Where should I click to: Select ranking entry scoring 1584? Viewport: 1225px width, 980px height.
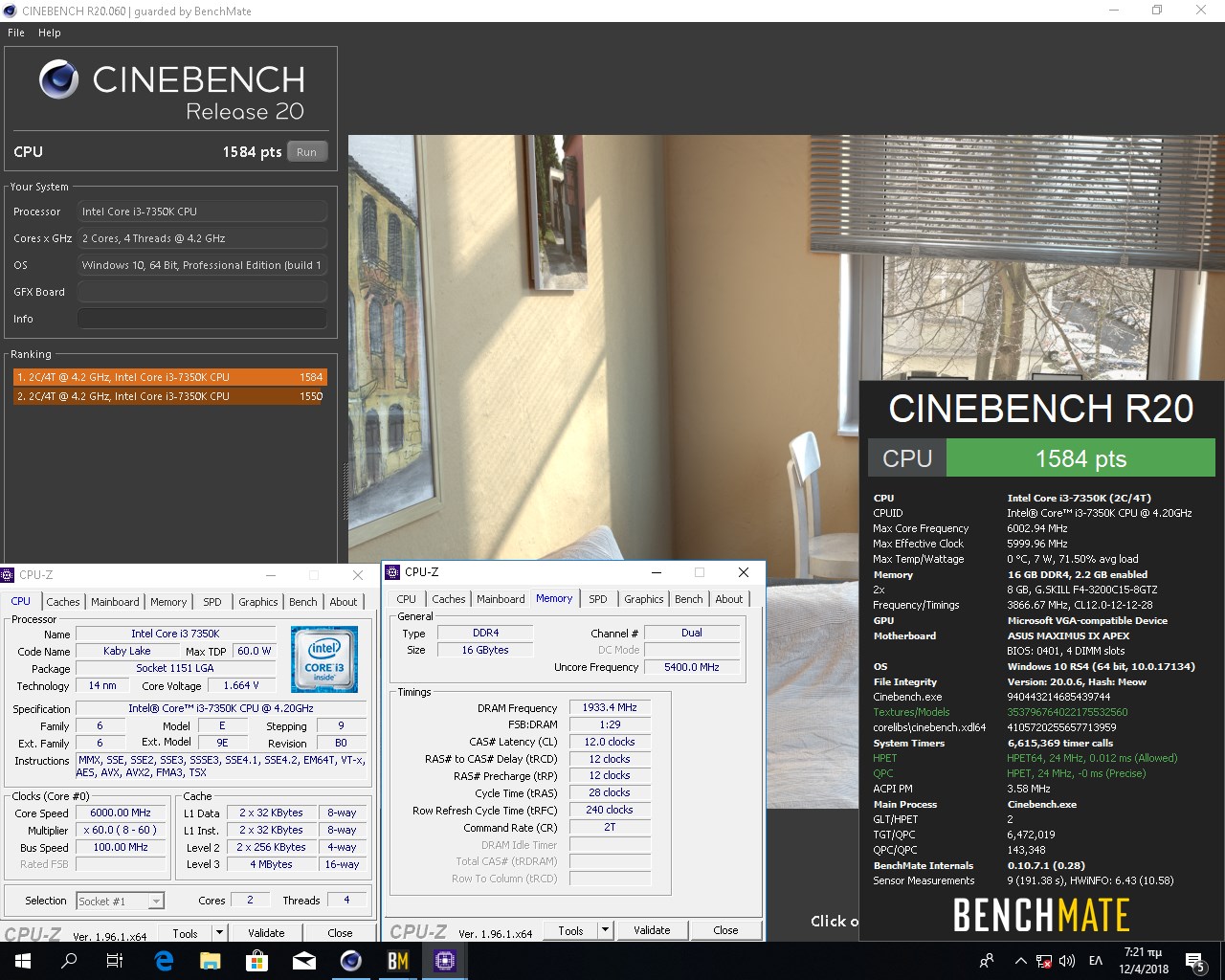coord(169,377)
